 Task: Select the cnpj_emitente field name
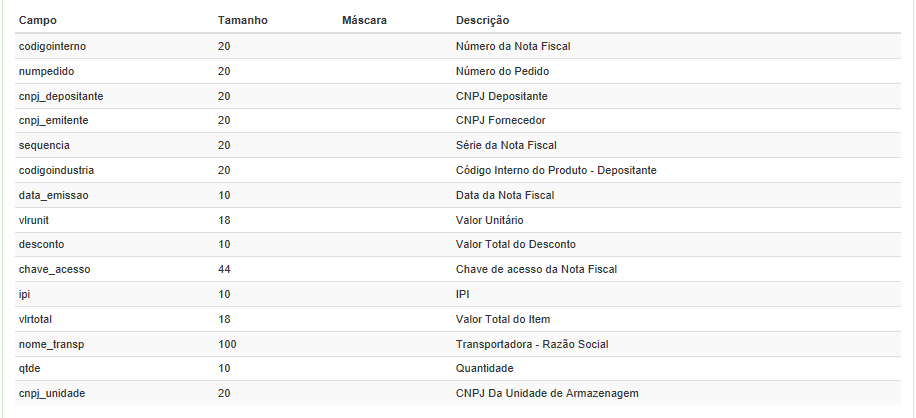tap(54, 121)
